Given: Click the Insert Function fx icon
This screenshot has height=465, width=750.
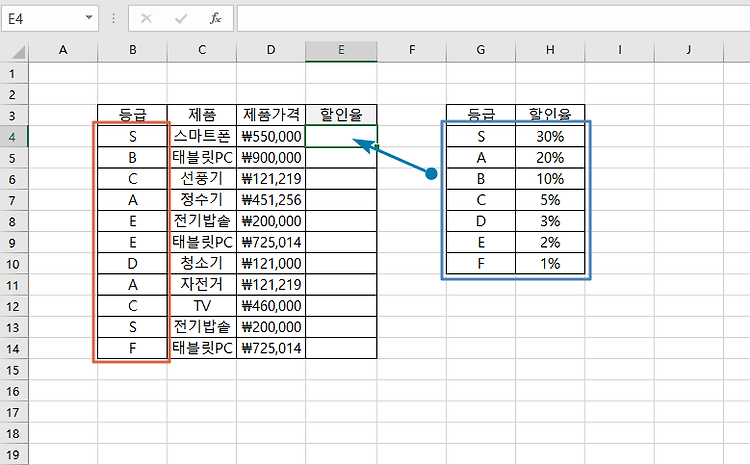Looking at the screenshot, I should pyautogui.click(x=215, y=19).
